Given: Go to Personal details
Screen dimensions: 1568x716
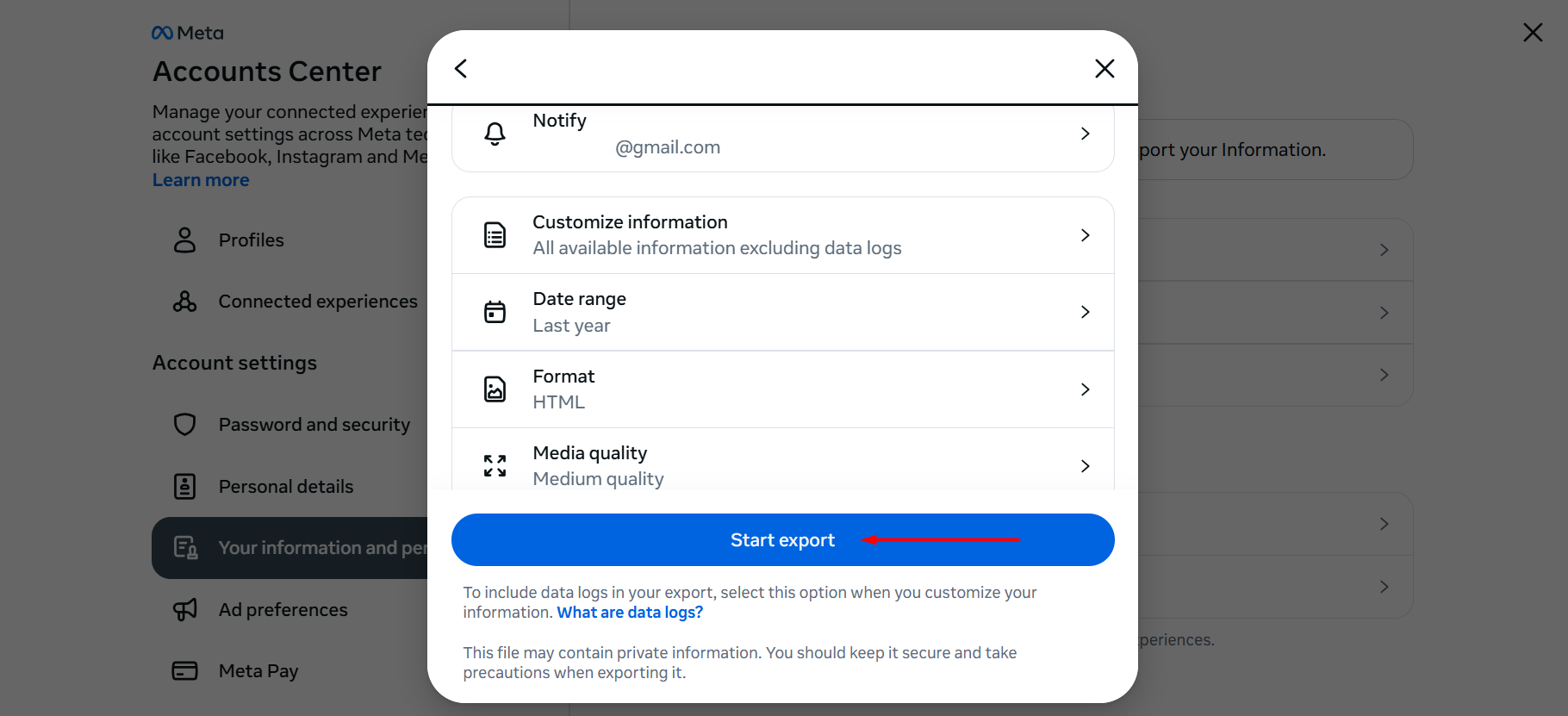Looking at the screenshot, I should click(285, 487).
